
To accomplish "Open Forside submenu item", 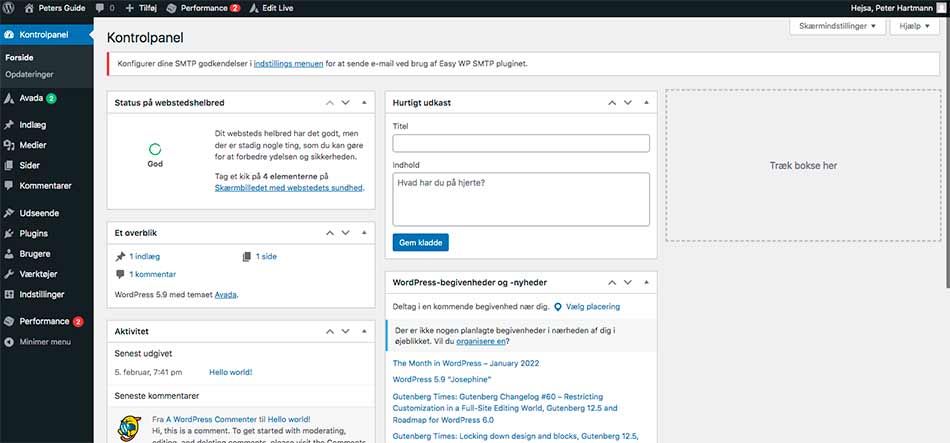I will (x=19, y=58).
